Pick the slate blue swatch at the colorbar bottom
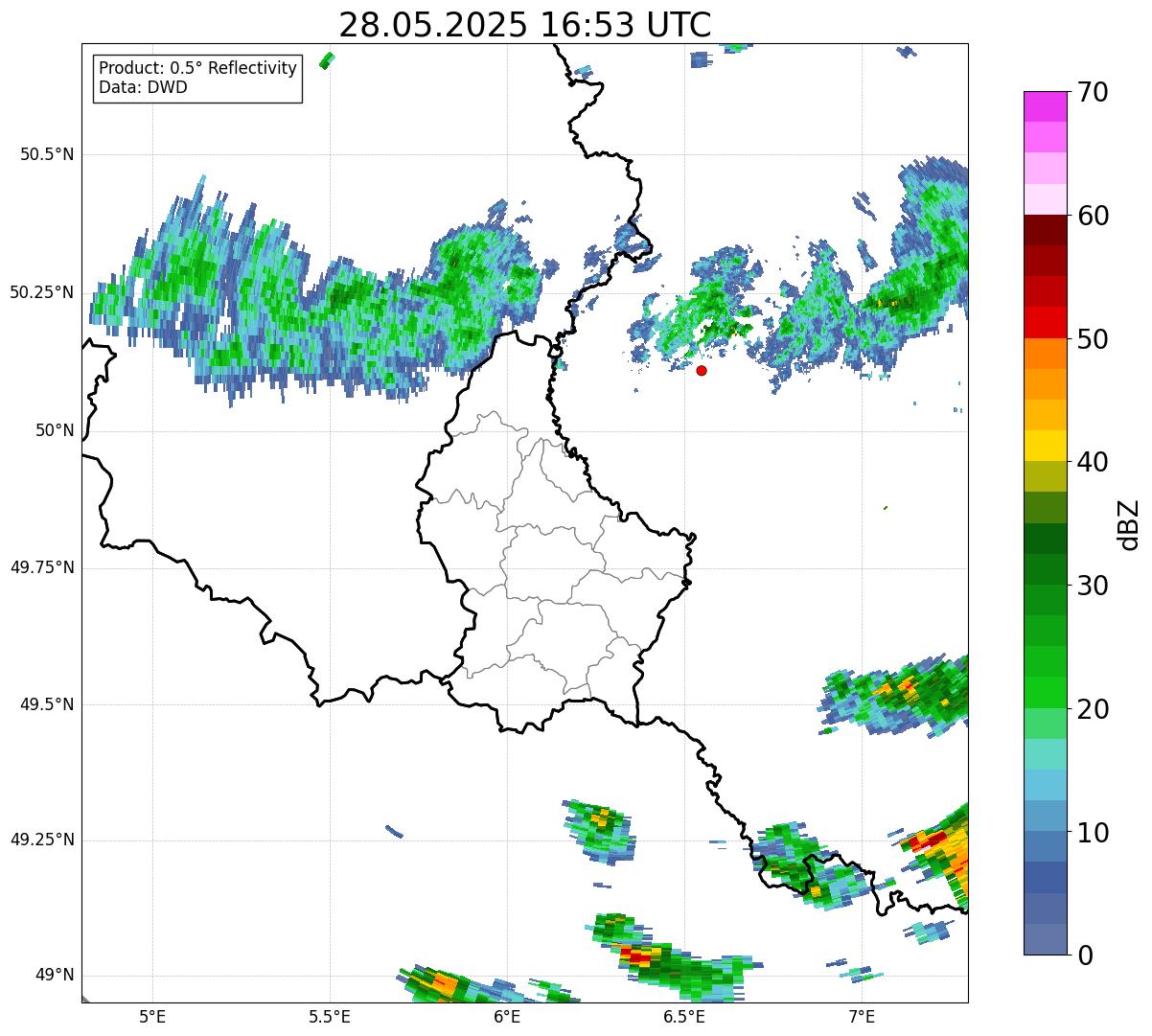 1046,939
